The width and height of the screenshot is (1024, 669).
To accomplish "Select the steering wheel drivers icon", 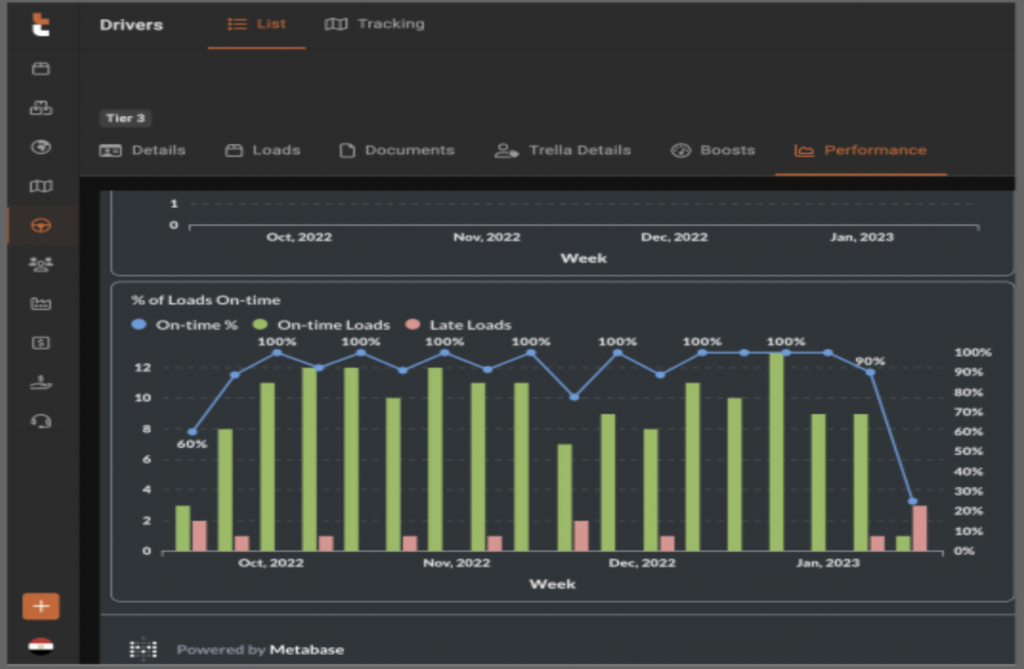I will [40, 225].
